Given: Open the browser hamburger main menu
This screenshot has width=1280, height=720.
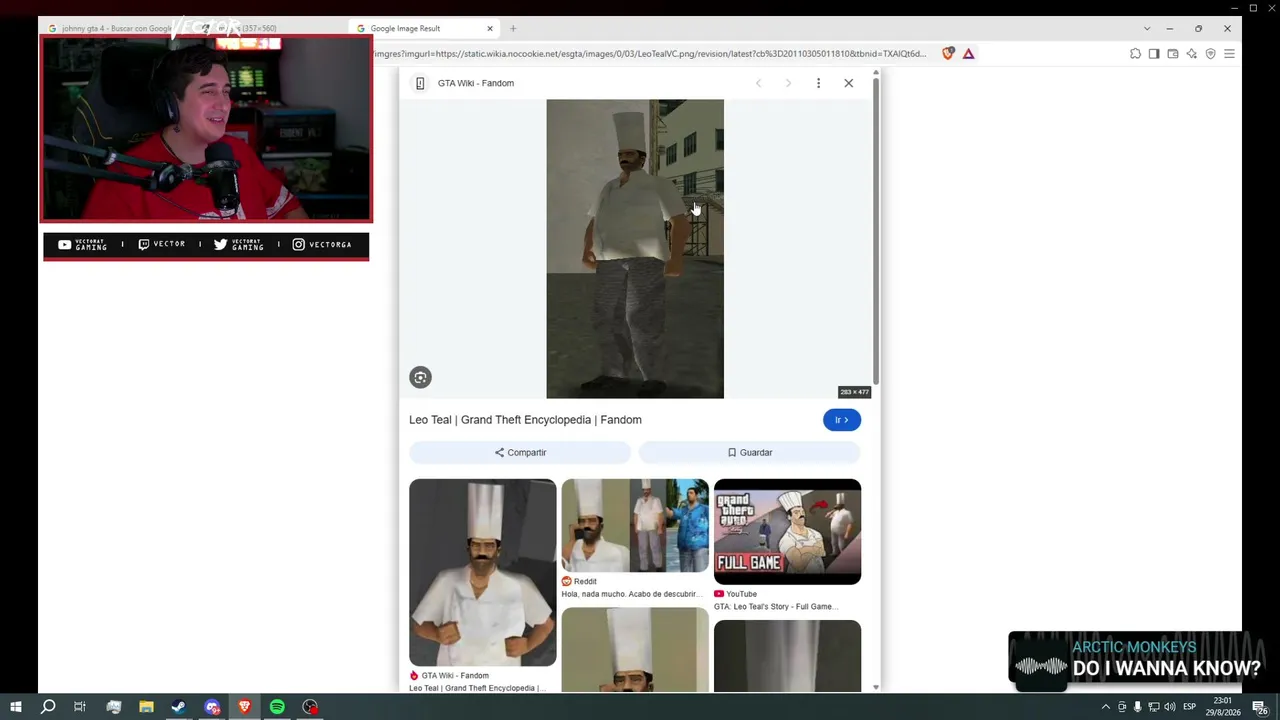Looking at the screenshot, I should (x=1229, y=54).
